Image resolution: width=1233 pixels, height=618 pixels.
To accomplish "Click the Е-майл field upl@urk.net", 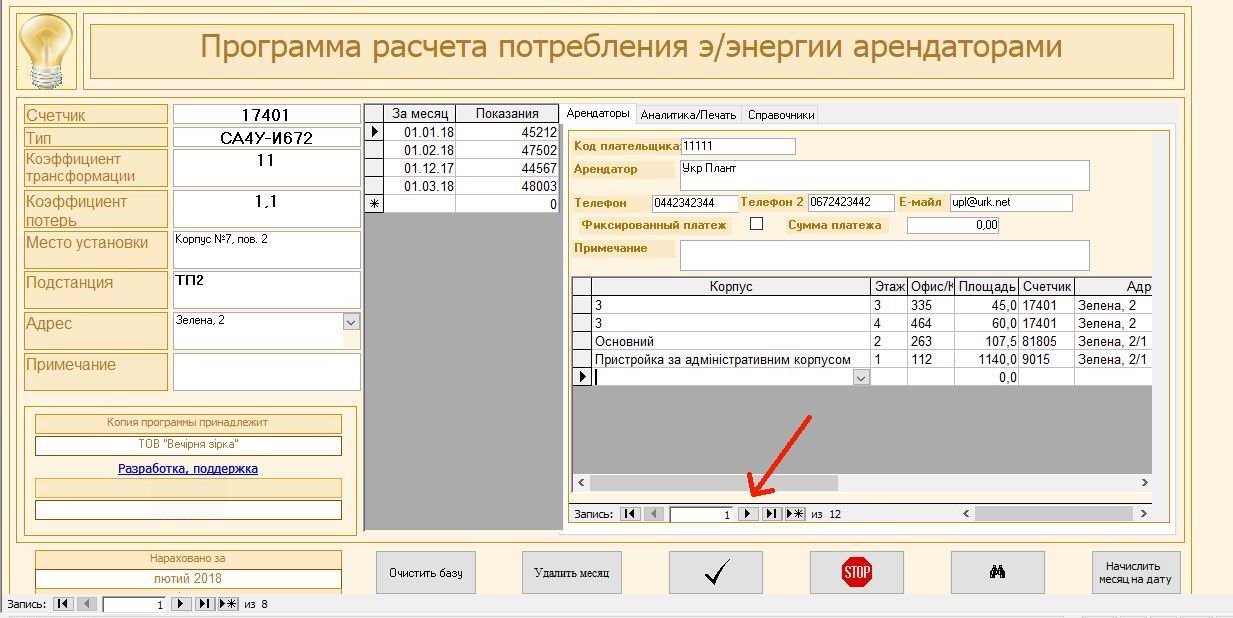I will [x=1010, y=203].
